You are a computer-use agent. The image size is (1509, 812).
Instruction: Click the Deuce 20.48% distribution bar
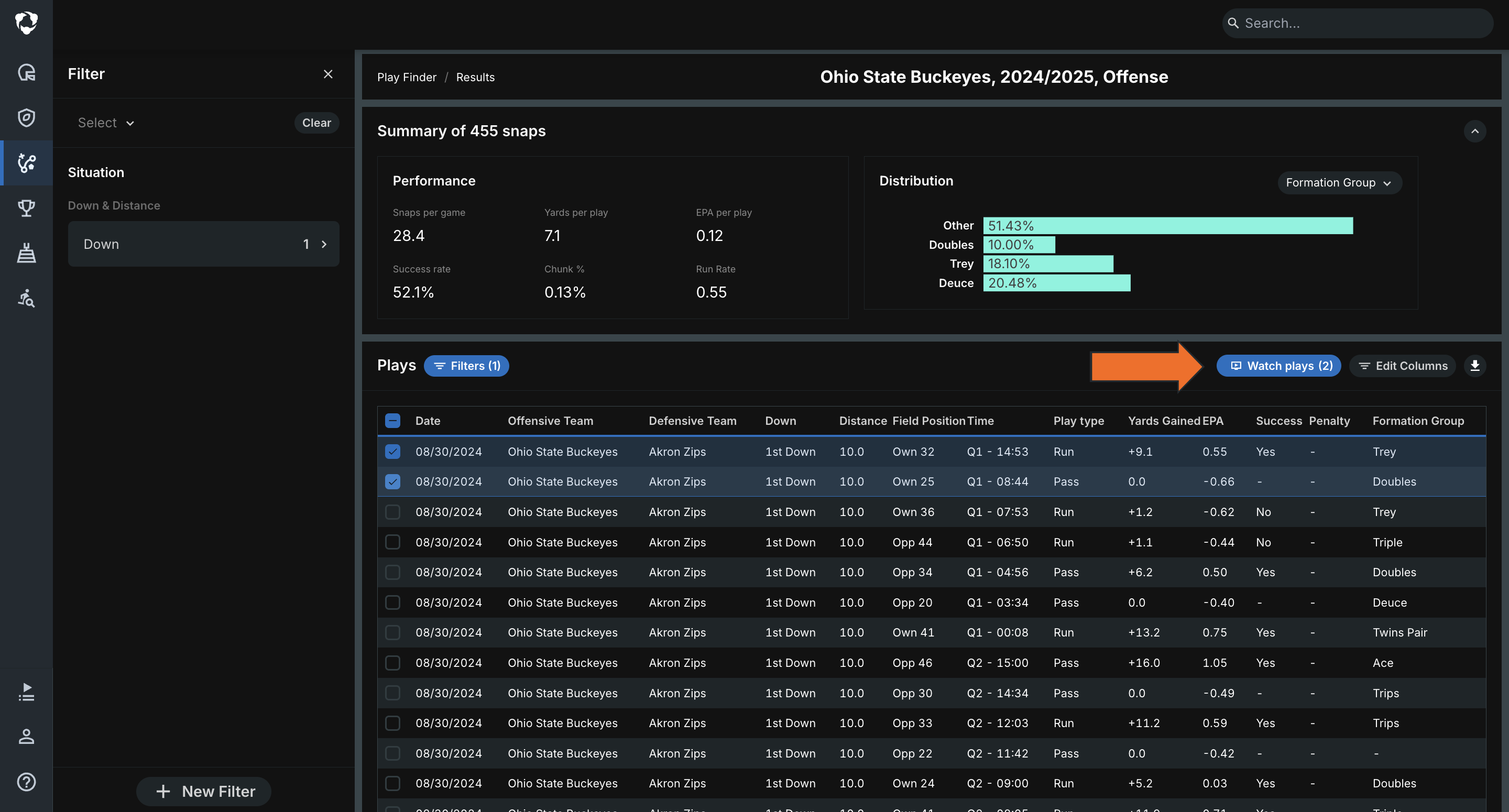click(1057, 283)
